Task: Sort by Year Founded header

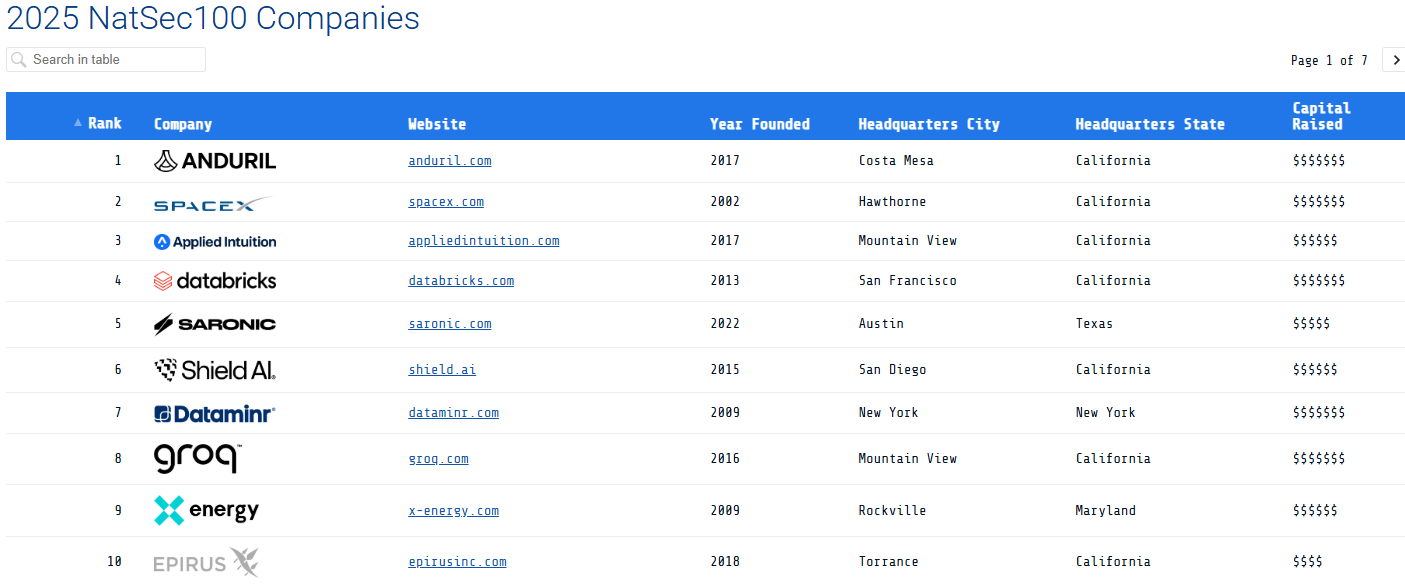Action: click(760, 124)
